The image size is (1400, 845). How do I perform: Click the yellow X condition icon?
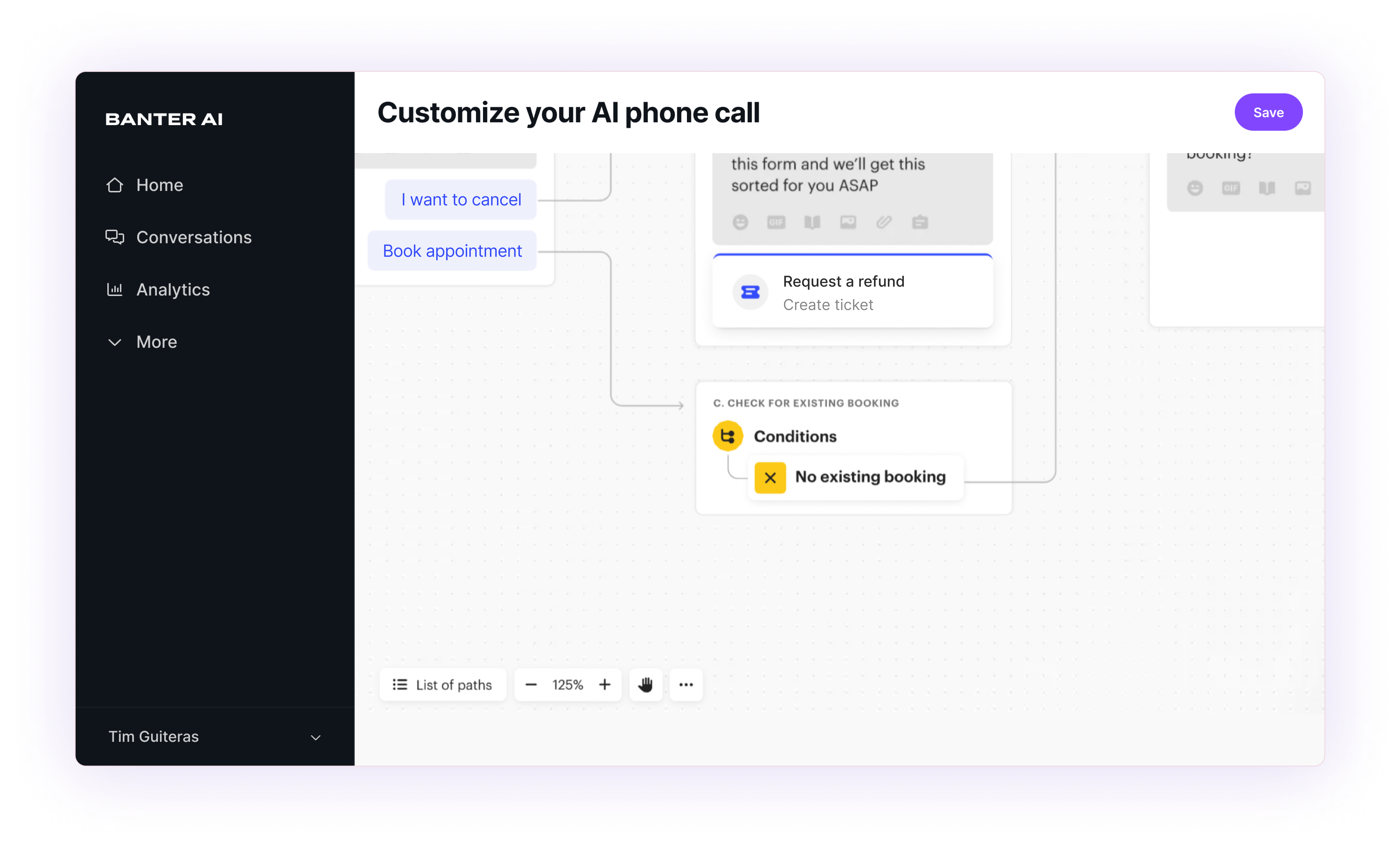coord(770,478)
